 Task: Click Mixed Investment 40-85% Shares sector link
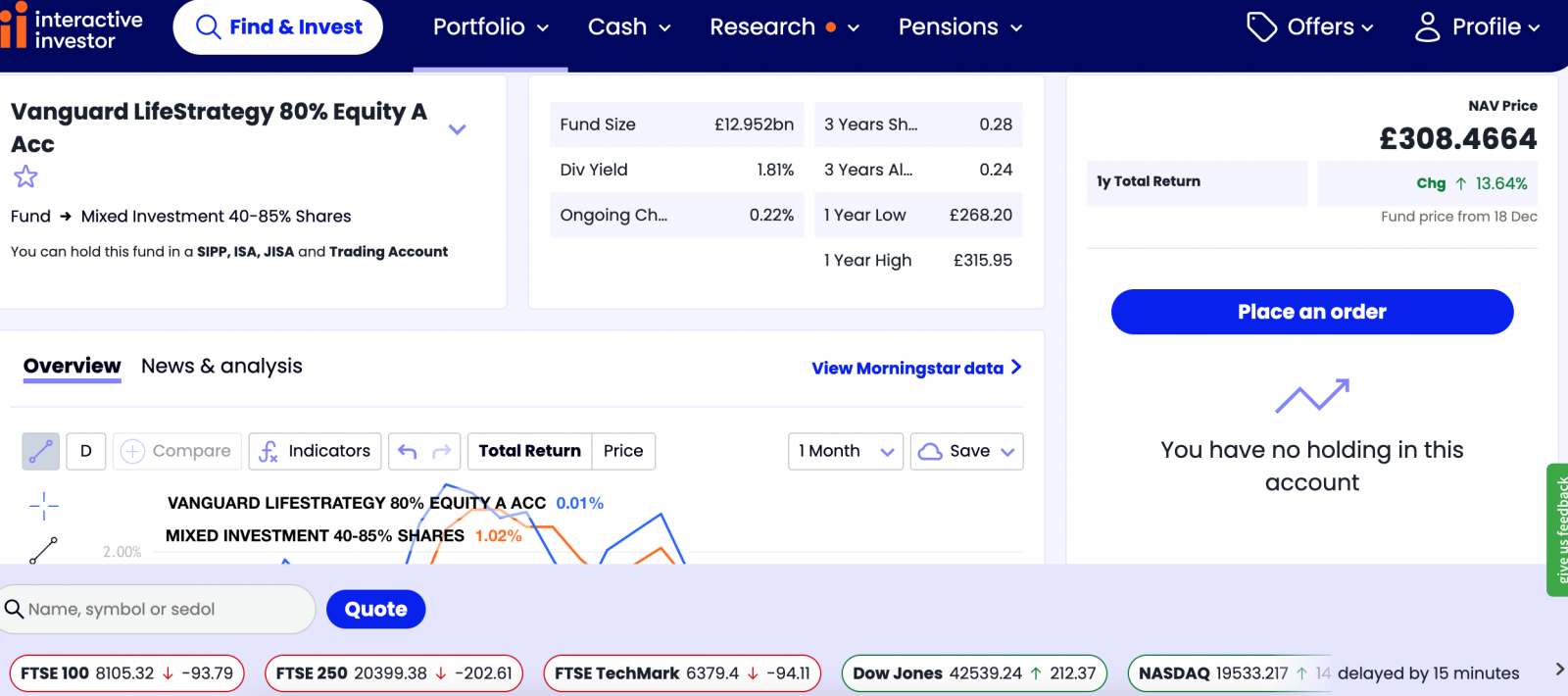click(x=216, y=217)
